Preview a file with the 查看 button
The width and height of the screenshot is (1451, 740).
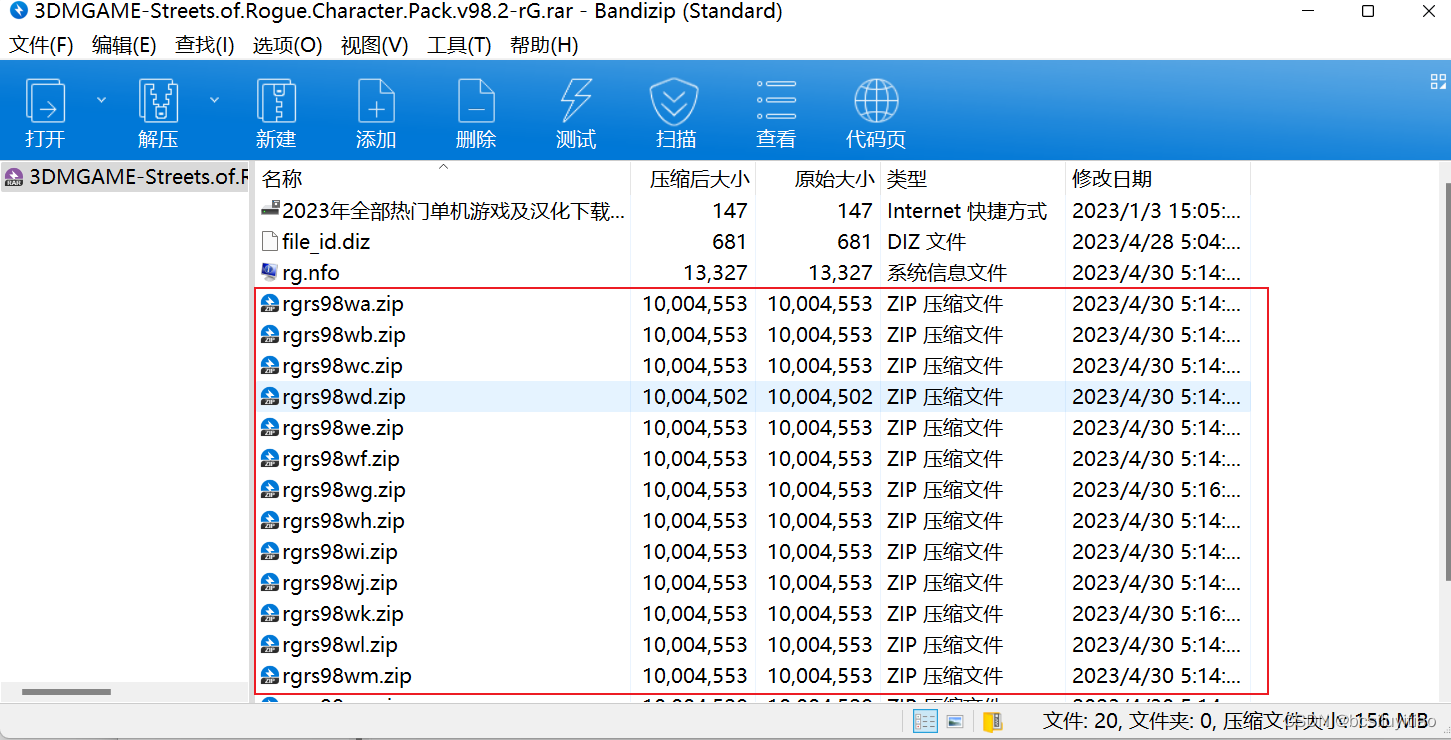click(777, 110)
